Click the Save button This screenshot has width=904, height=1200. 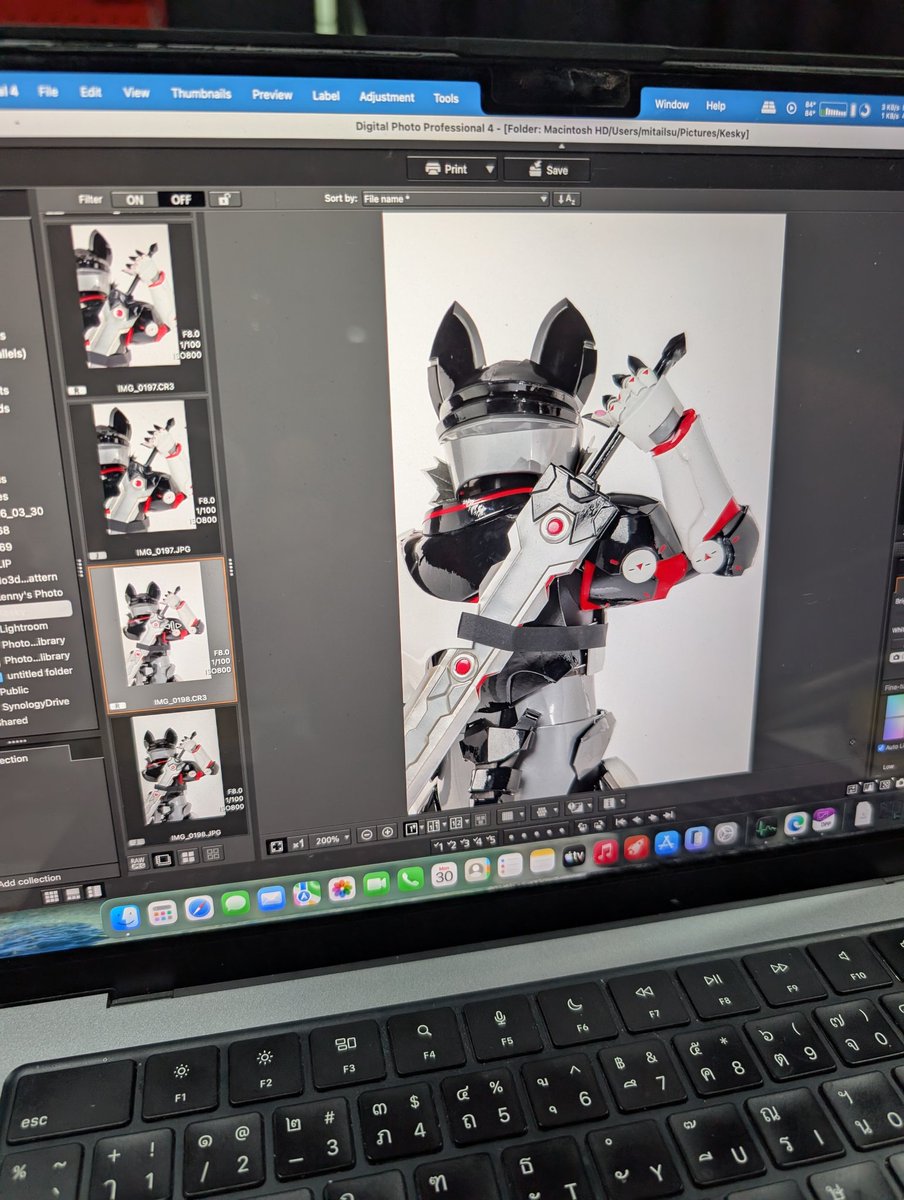(x=547, y=170)
